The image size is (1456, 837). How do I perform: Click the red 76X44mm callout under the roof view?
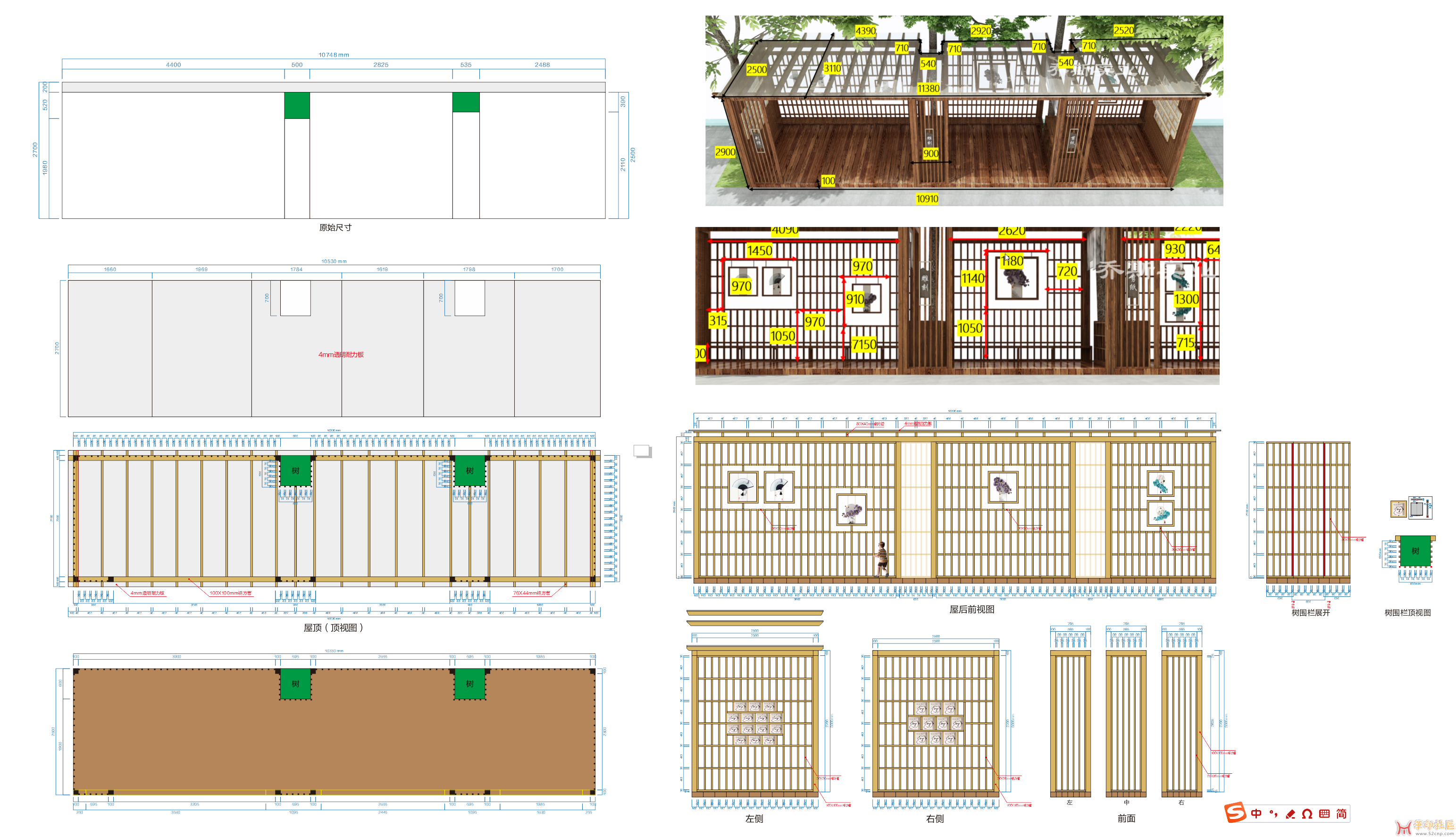click(532, 593)
